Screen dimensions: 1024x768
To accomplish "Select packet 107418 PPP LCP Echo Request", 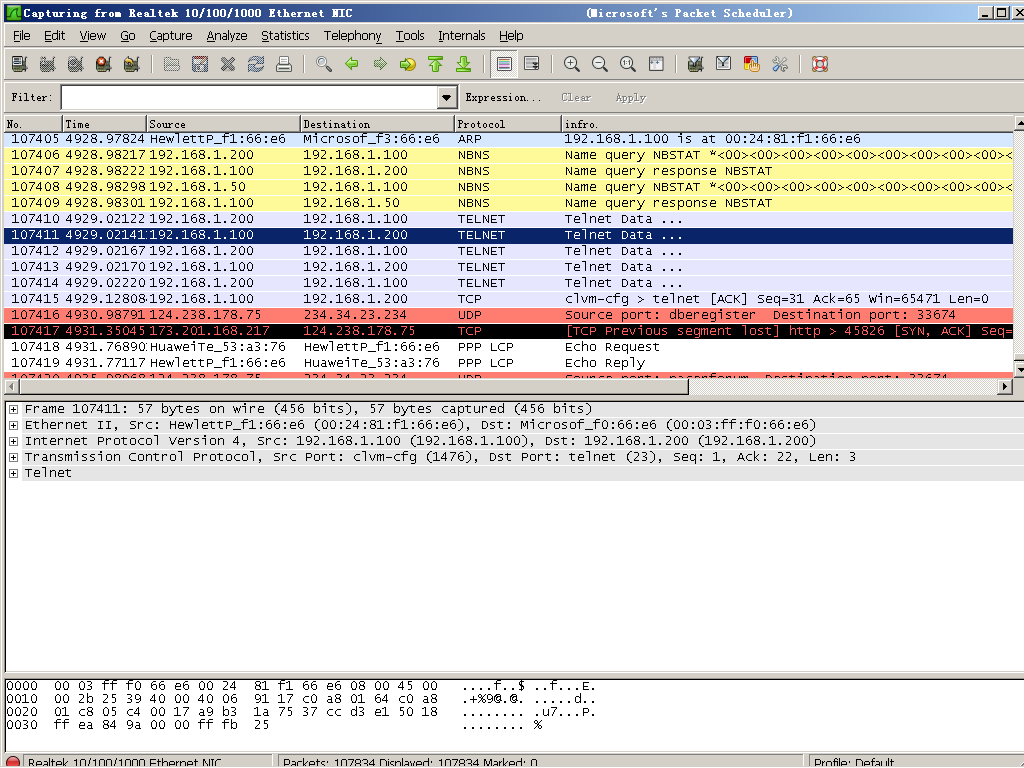I will [509, 347].
